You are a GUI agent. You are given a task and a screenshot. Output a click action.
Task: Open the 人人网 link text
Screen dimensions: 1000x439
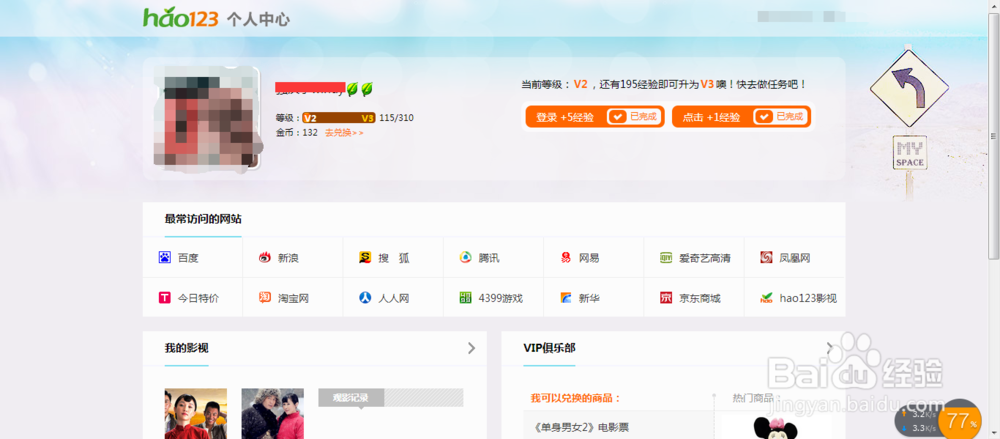point(393,298)
